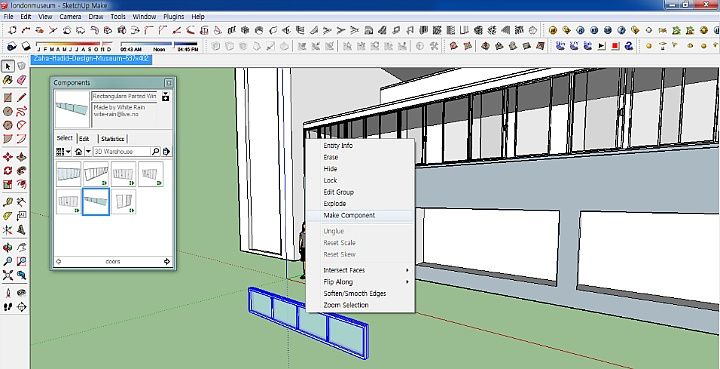Select the Text label tool
Screen dimensions: 720x369
[22, 216]
